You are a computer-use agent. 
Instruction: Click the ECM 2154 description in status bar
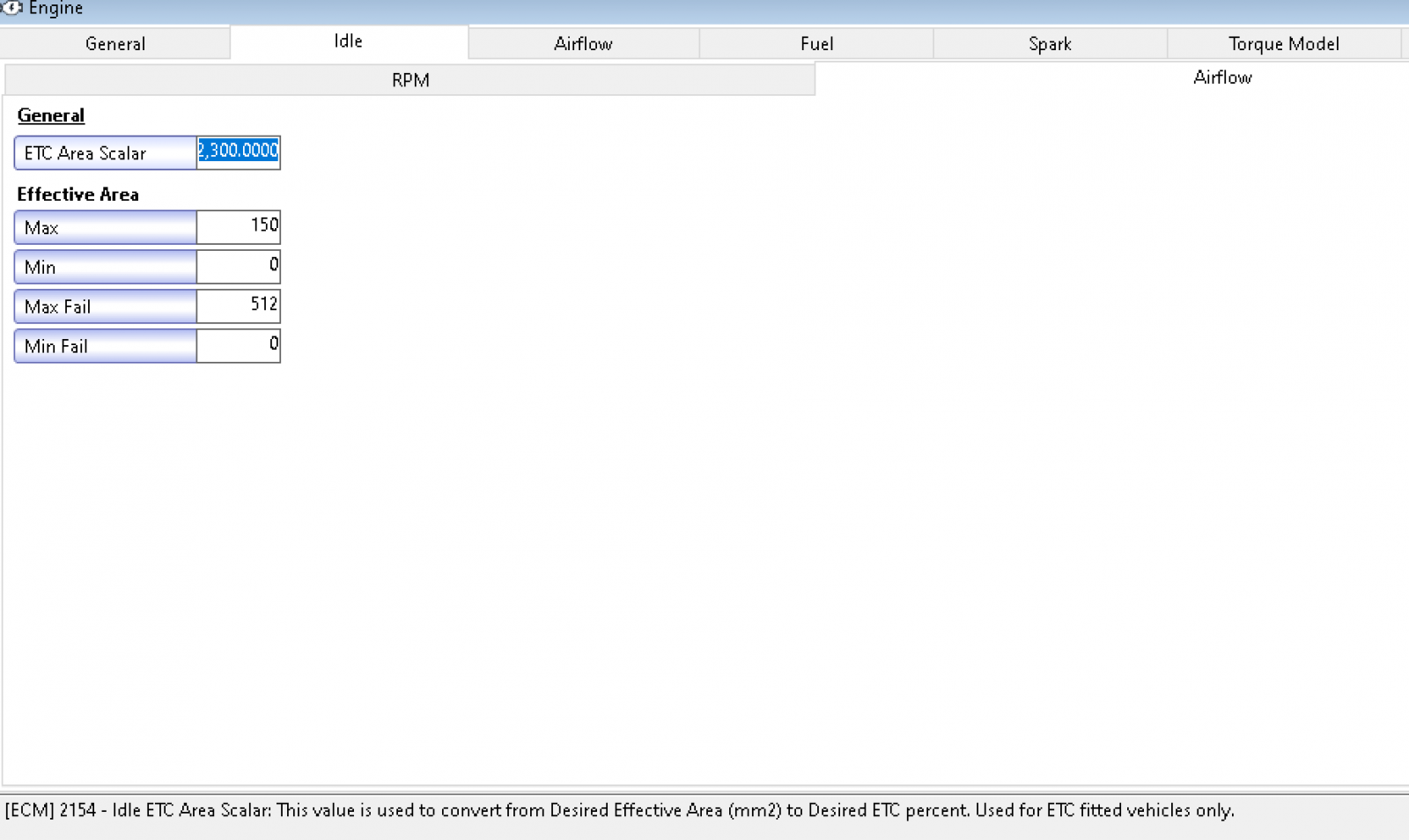pos(620,810)
